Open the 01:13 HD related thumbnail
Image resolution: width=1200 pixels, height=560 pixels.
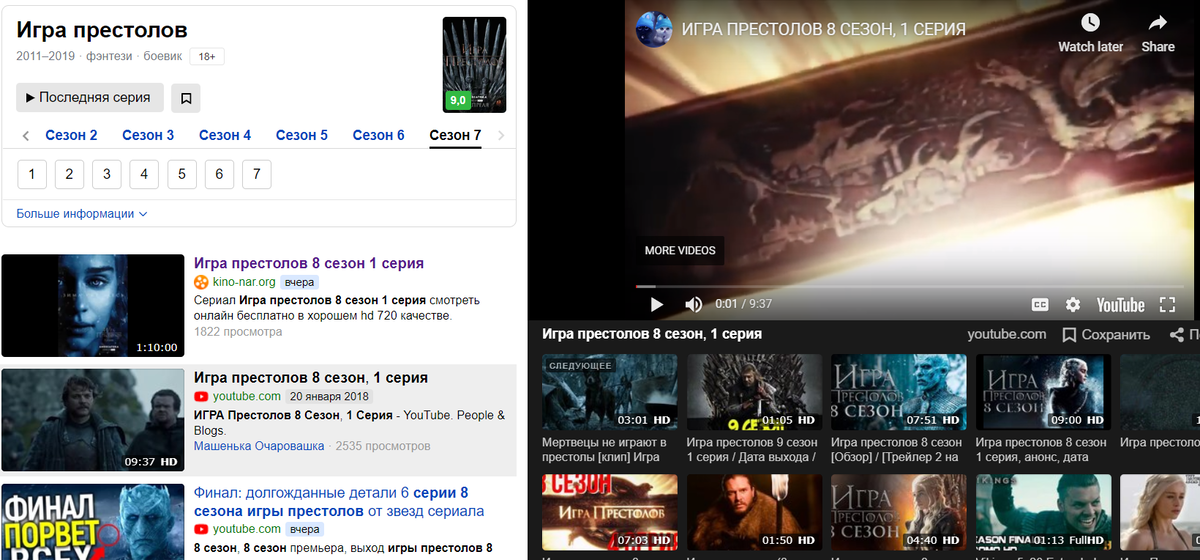(x=1043, y=512)
